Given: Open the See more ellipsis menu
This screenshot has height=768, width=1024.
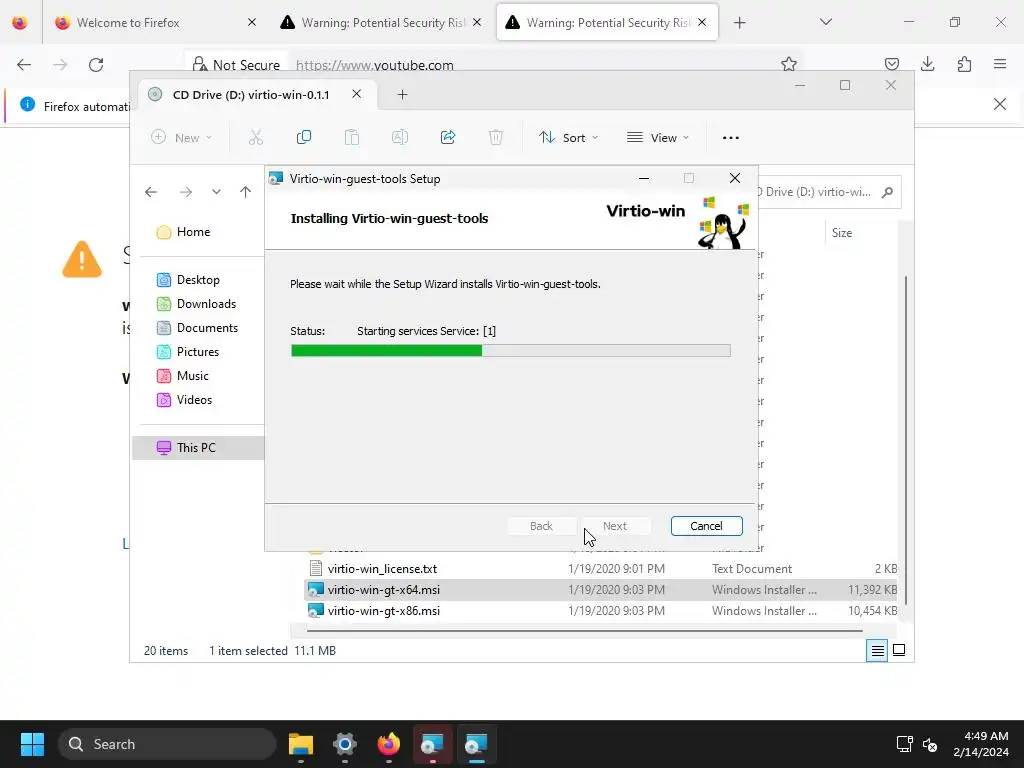Looking at the screenshot, I should pos(731,138).
